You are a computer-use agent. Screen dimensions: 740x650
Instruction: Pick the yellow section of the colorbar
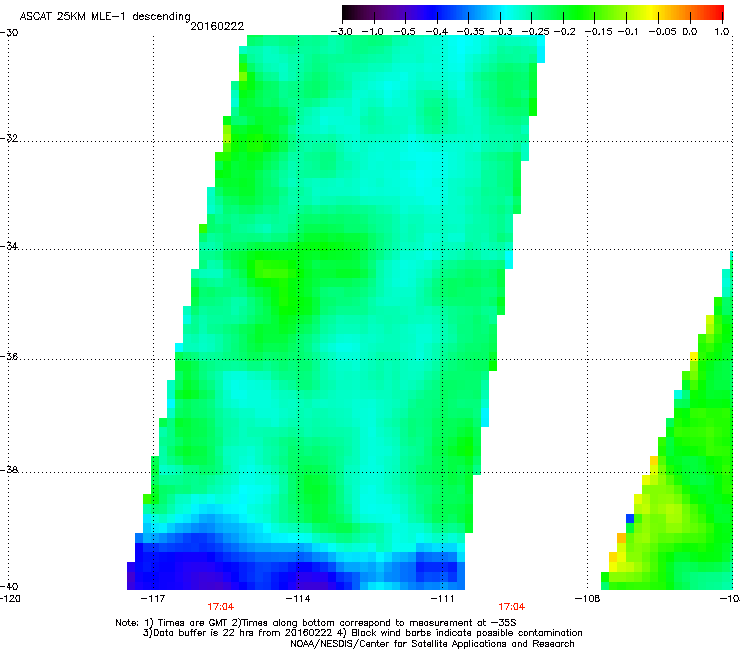(x=654, y=12)
